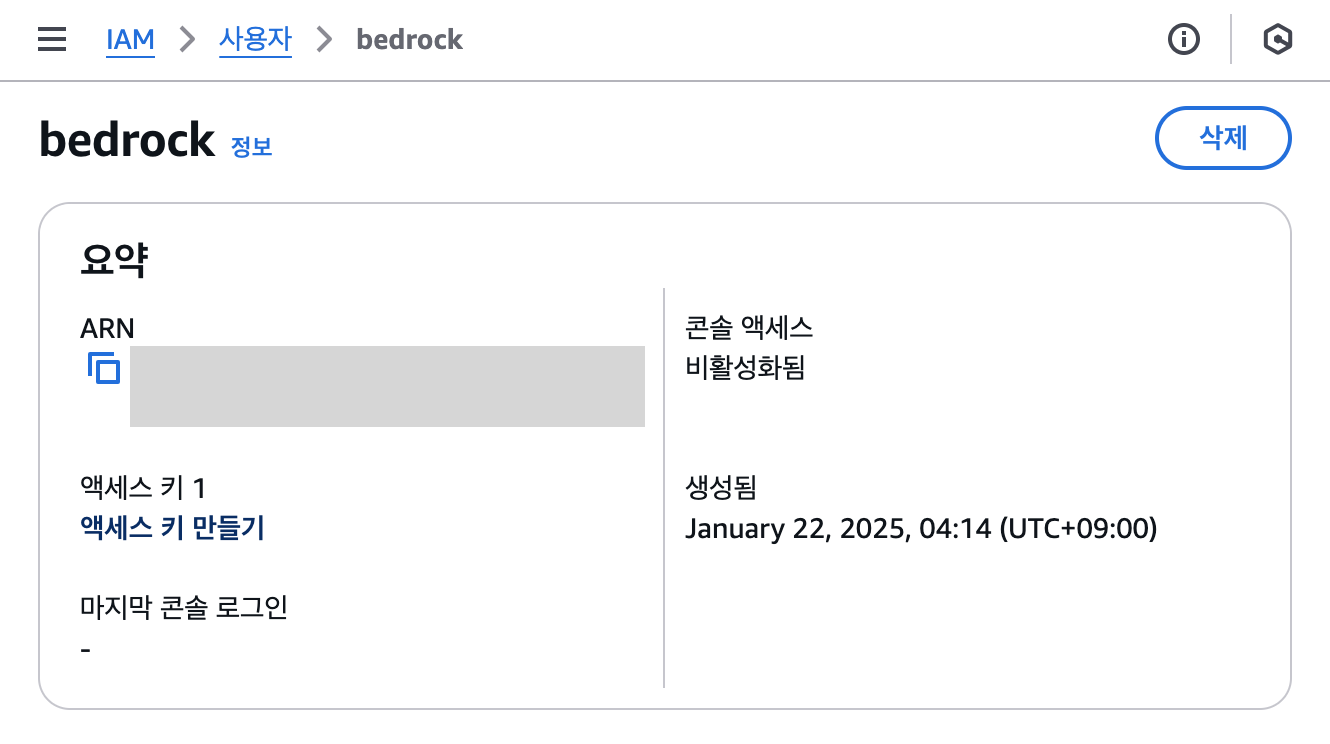1330x744 pixels.
Task: Click the 요약 section heading
Action: 114,260
